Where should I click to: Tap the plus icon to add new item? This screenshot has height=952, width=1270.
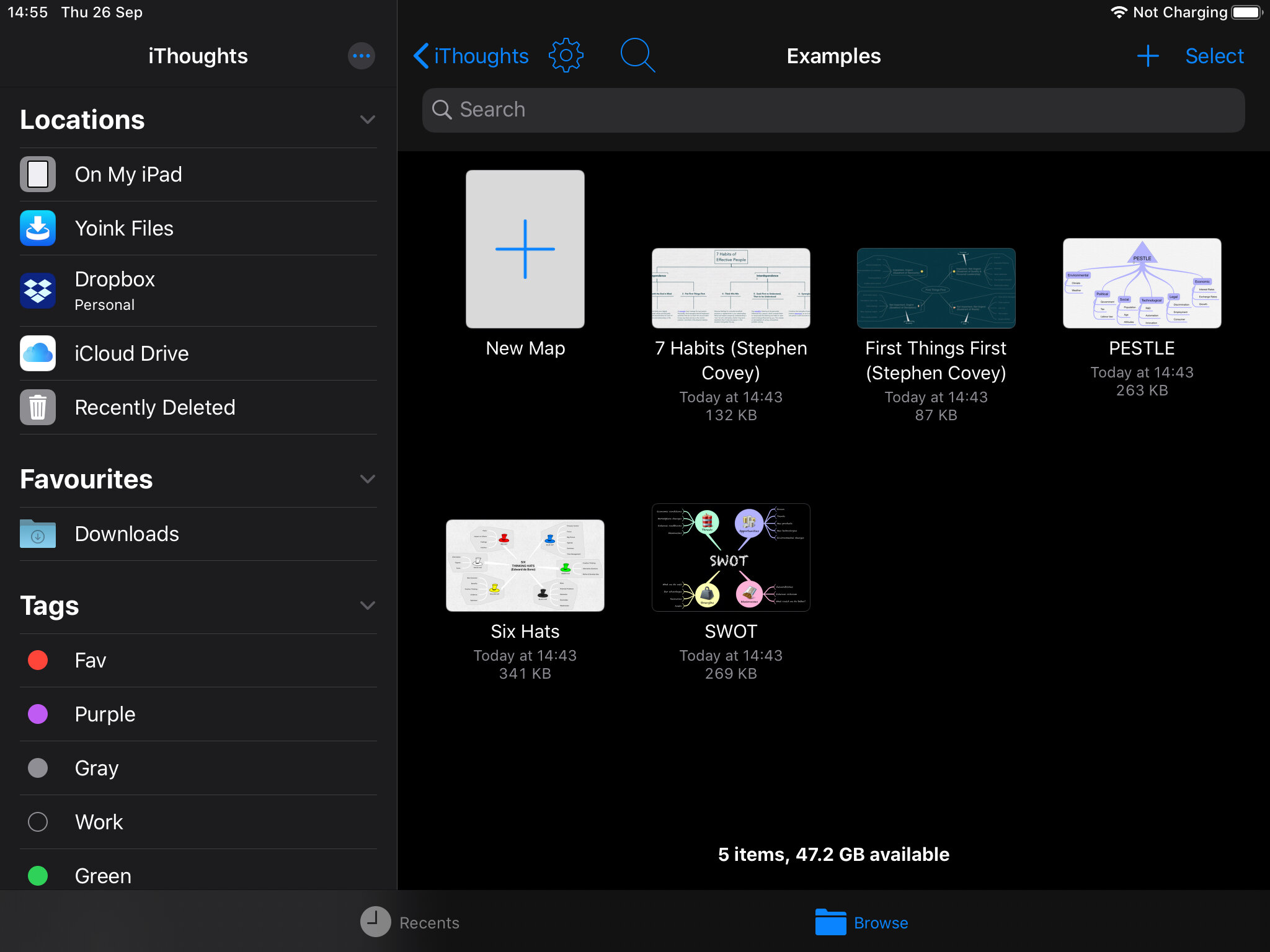1148,56
